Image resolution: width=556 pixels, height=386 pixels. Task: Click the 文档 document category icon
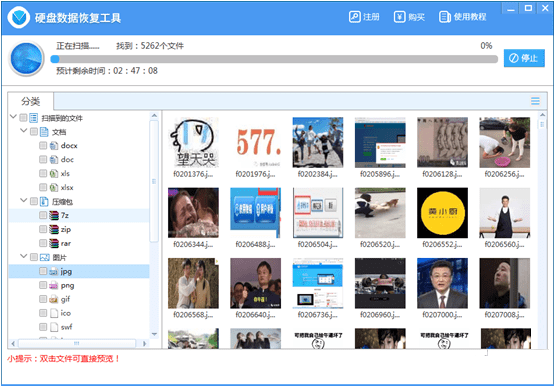pos(44,132)
